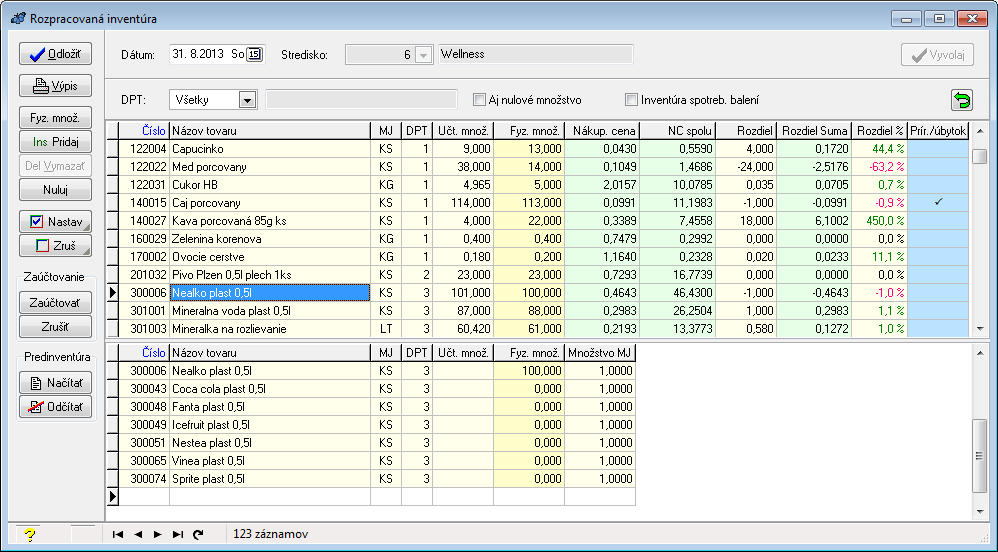Tick the Inventúra spotreb. balení checkbox

click(631, 100)
